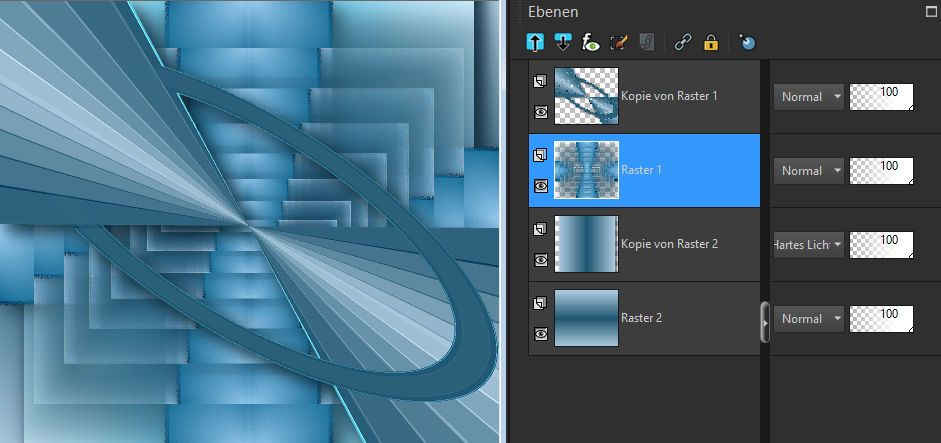Adjust opacity slider of Kopie von Raster 2
941x443 pixels.
(882, 245)
